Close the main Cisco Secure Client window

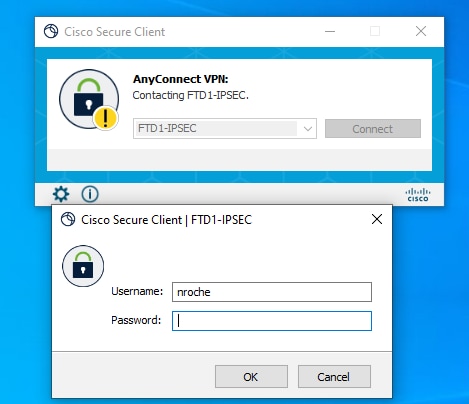(x=421, y=31)
